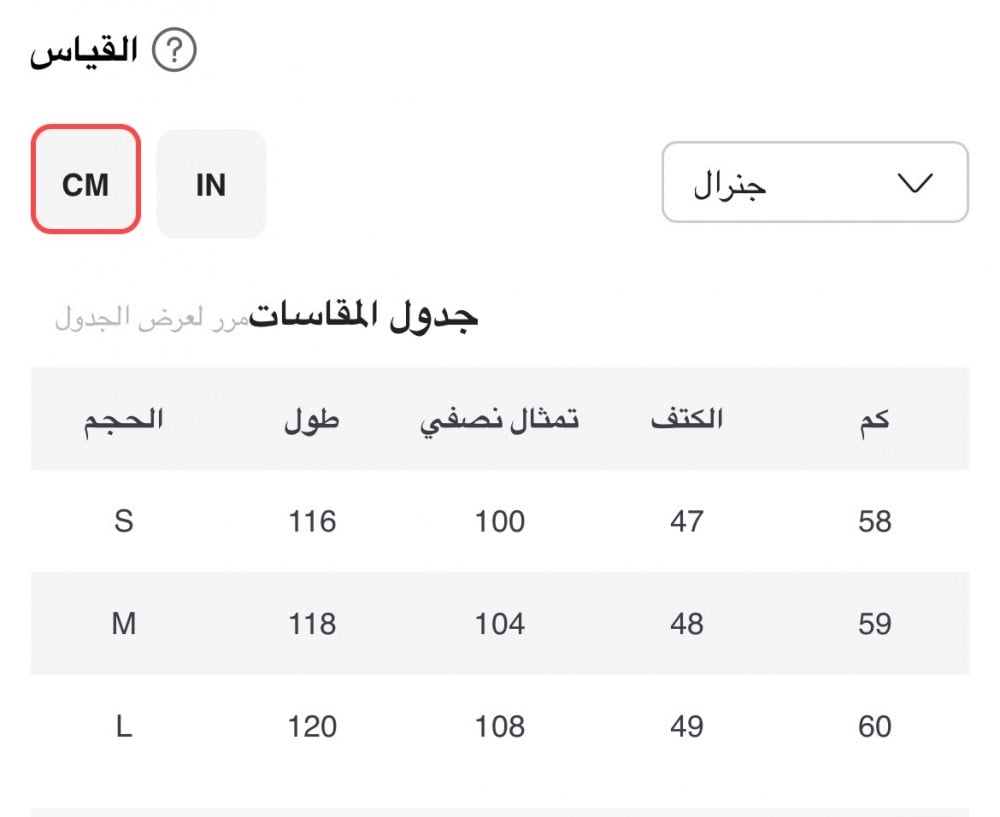The image size is (1000, 817).
Task: Select the M size row label
Action: [123, 624]
